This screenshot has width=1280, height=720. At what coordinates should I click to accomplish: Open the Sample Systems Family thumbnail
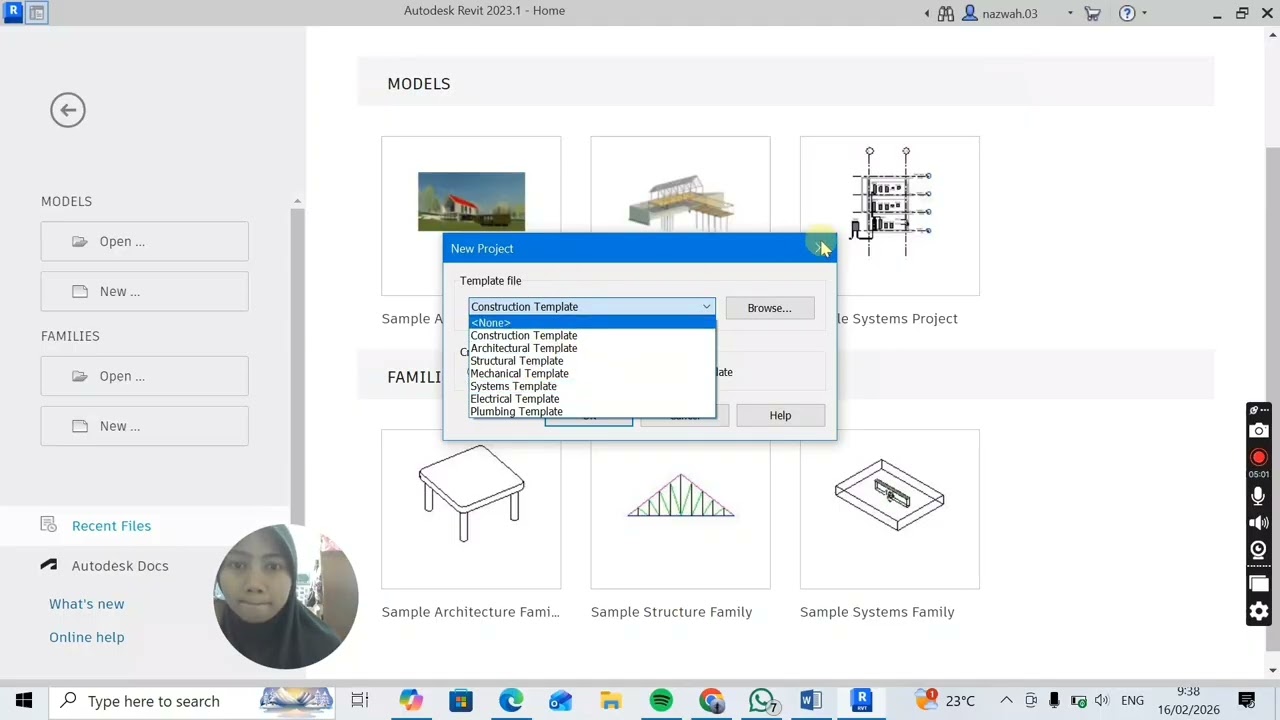pyautogui.click(x=889, y=509)
